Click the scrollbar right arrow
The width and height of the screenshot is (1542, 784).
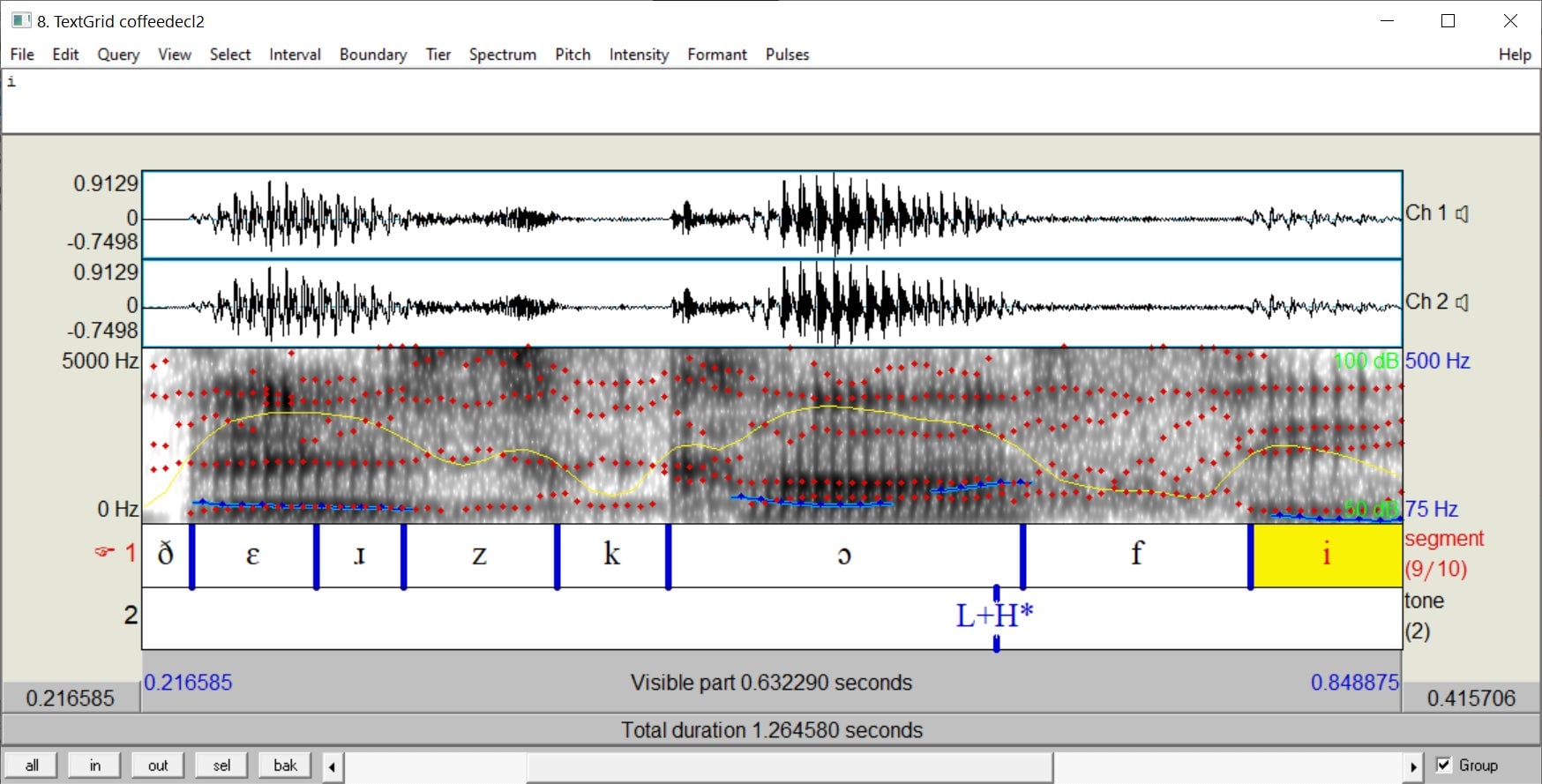pos(1413,766)
